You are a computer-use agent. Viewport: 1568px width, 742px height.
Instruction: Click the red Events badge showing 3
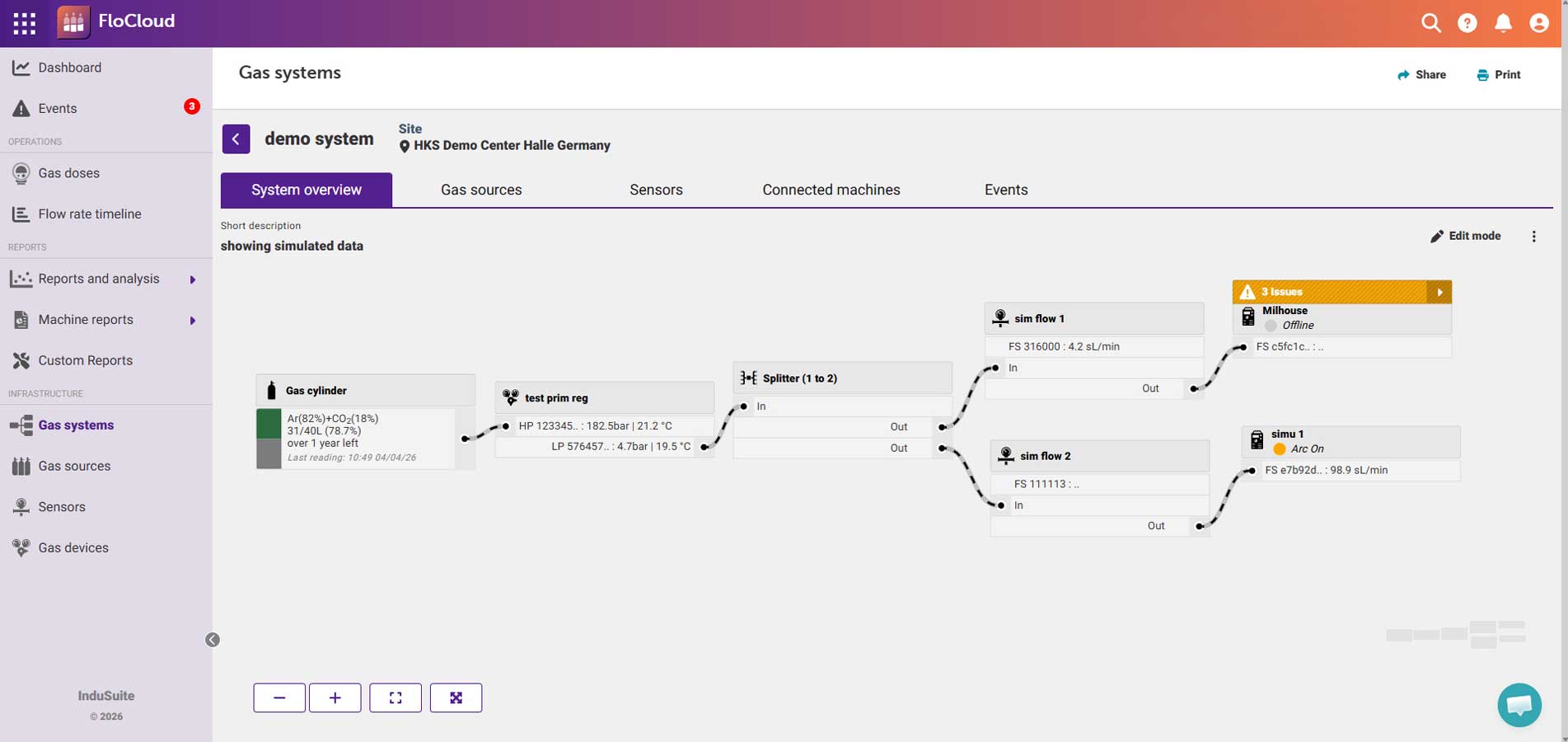(191, 106)
